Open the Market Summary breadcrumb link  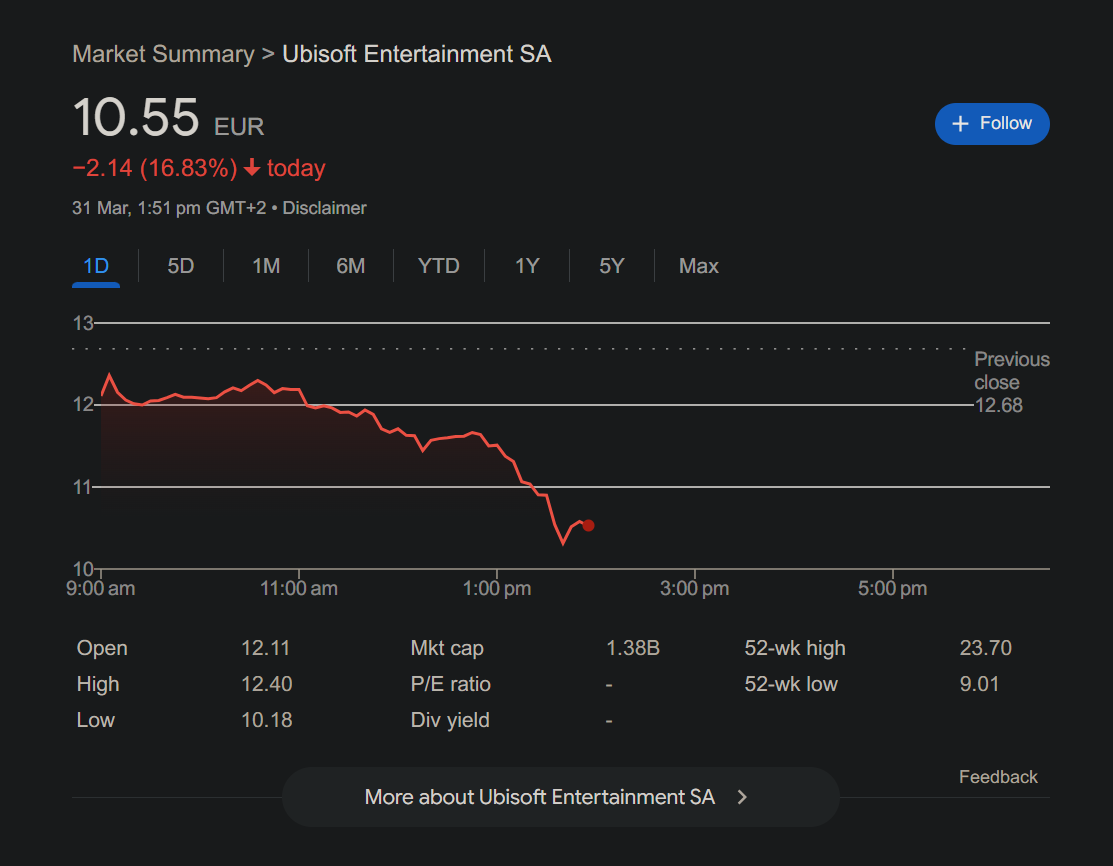click(x=163, y=54)
